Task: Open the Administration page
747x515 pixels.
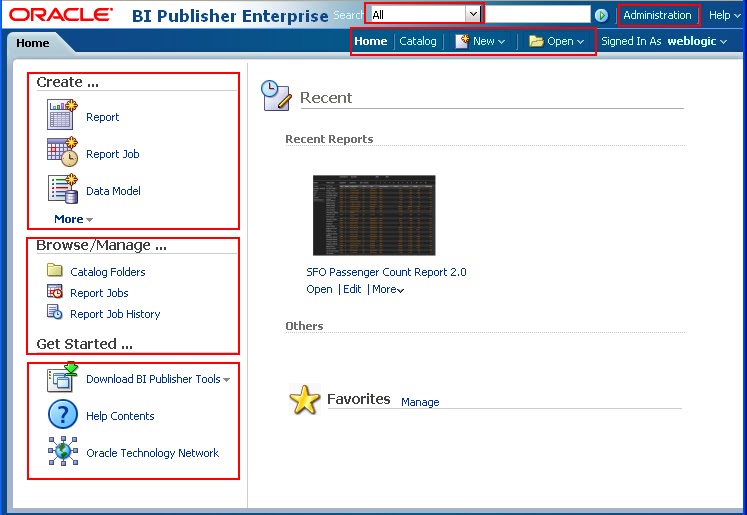Action: (657, 15)
